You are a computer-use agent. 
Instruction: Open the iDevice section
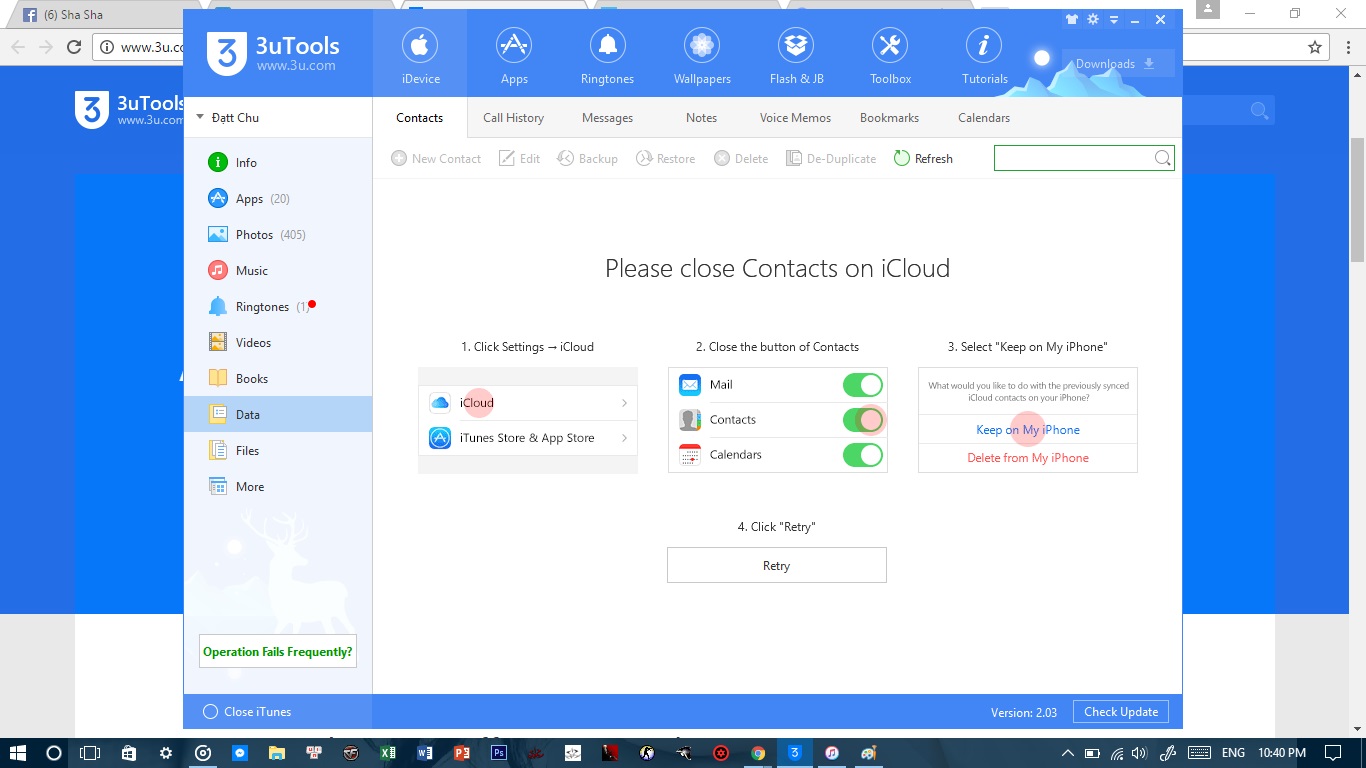coord(420,56)
